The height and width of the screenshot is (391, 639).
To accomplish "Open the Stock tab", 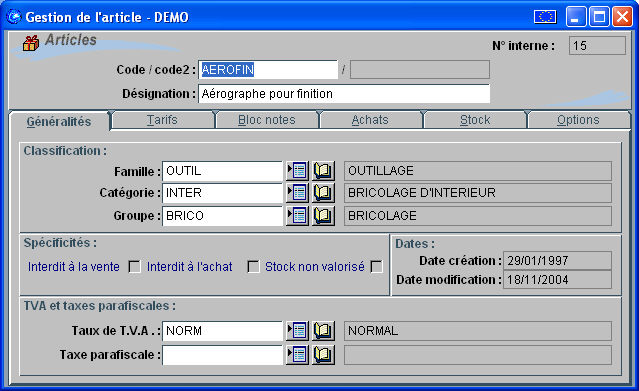I will 475,120.
